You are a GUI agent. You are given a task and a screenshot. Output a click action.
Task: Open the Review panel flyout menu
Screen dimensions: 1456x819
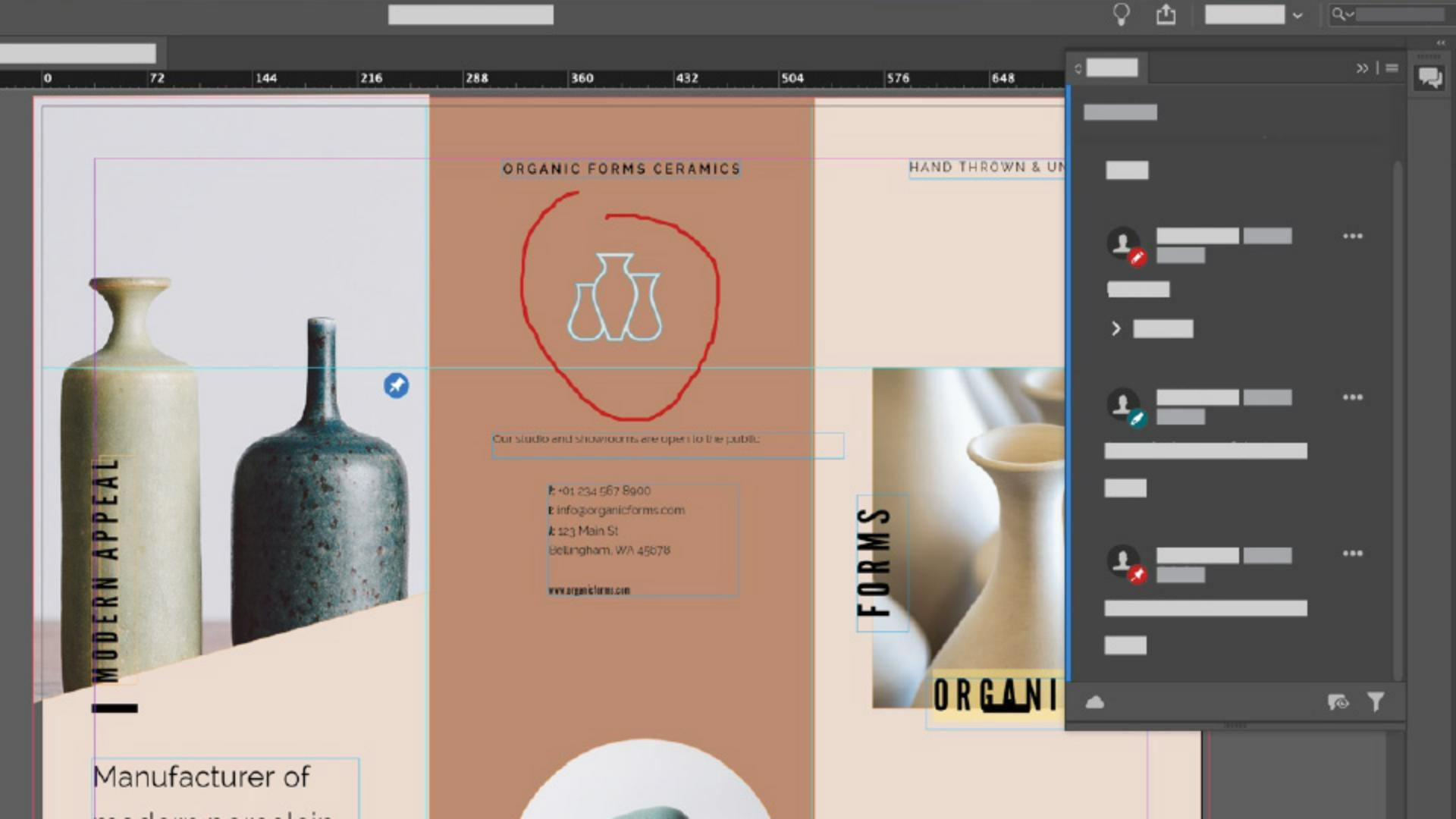(1392, 68)
